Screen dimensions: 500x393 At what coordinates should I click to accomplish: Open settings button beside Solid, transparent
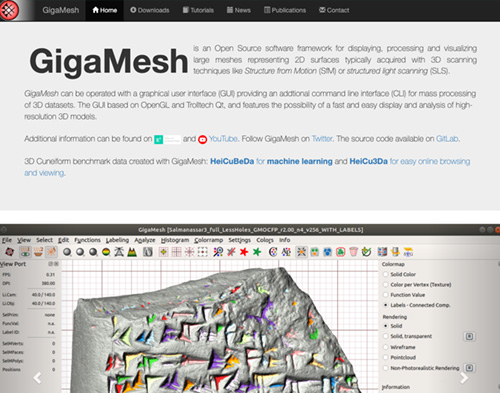469,336
